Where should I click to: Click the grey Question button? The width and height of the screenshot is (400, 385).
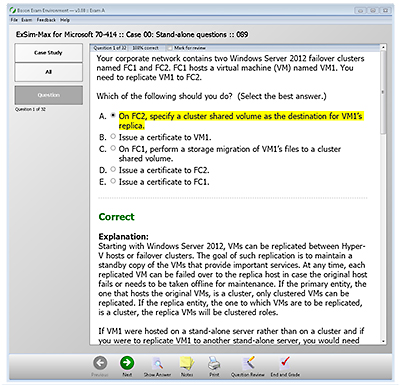click(49, 95)
